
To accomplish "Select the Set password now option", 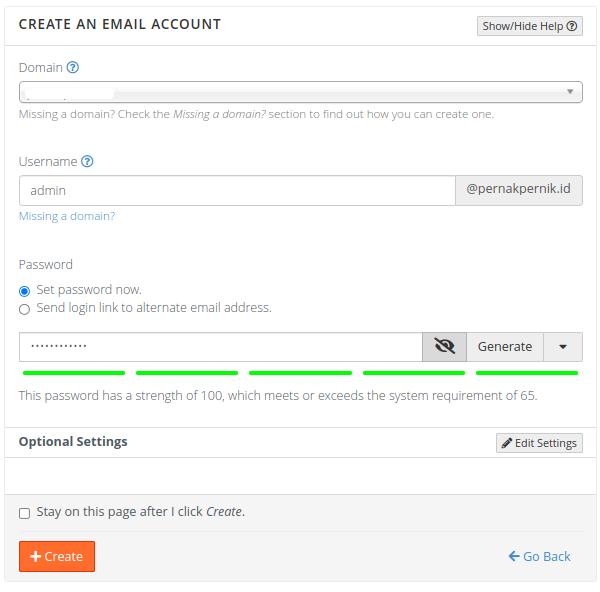I will tap(25, 290).
